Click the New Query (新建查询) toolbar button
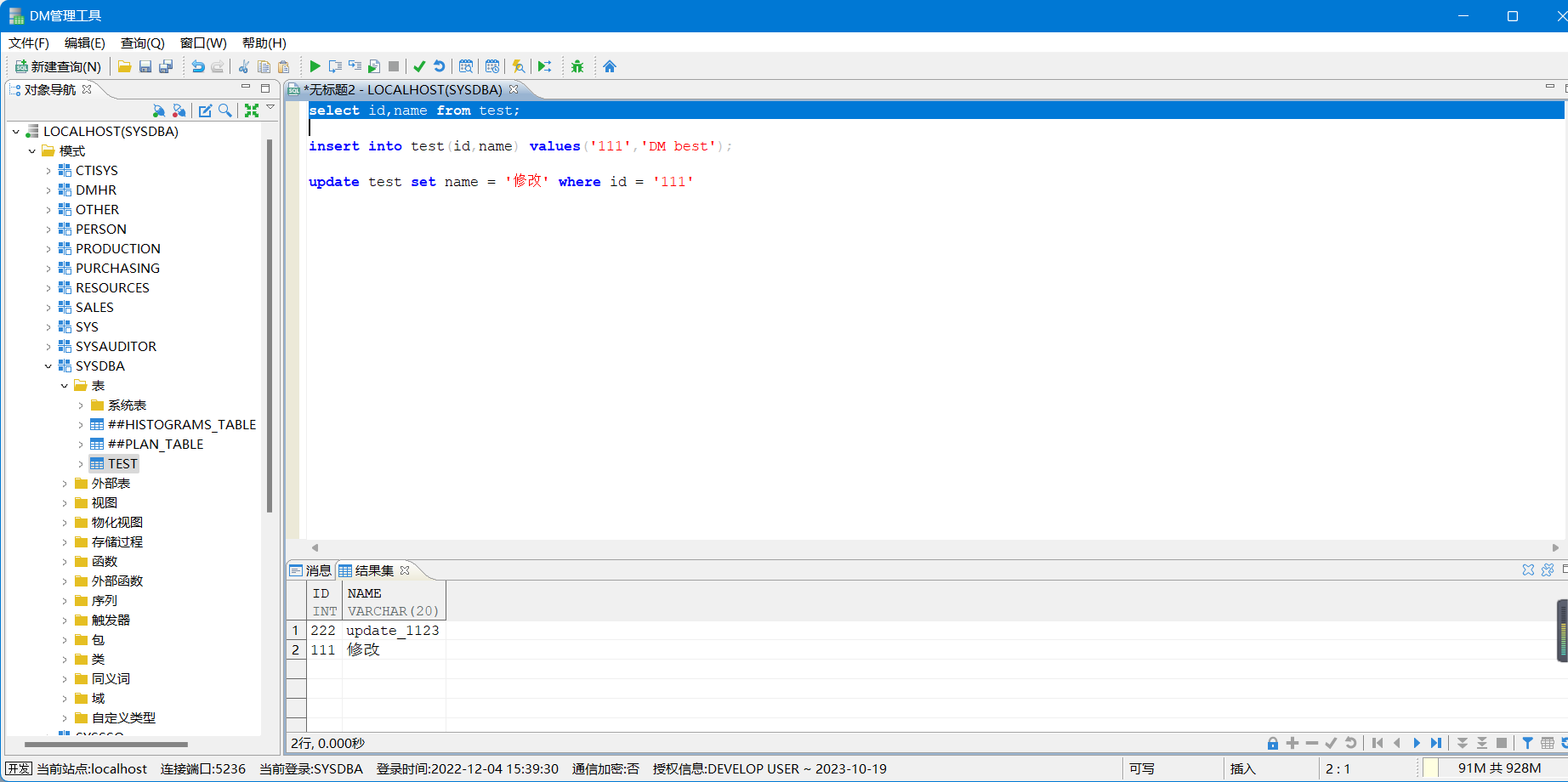The height and width of the screenshot is (782, 1568). tap(58, 66)
